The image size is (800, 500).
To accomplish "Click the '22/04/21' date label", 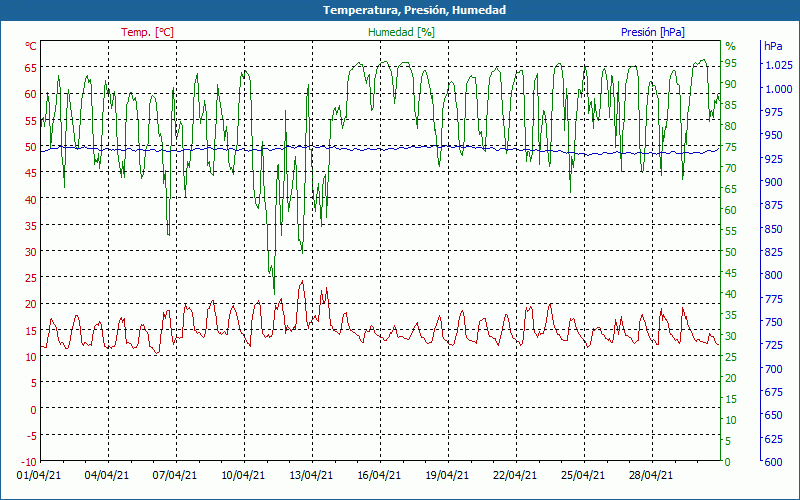I will [x=515, y=475].
